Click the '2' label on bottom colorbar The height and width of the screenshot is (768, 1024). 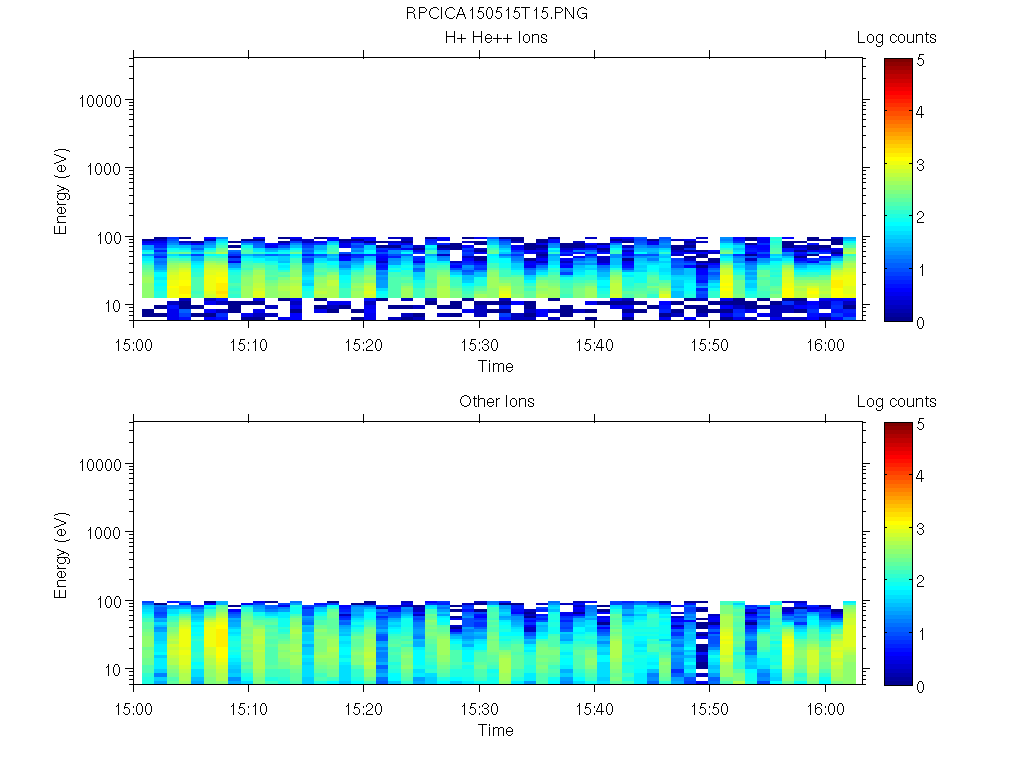click(920, 581)
